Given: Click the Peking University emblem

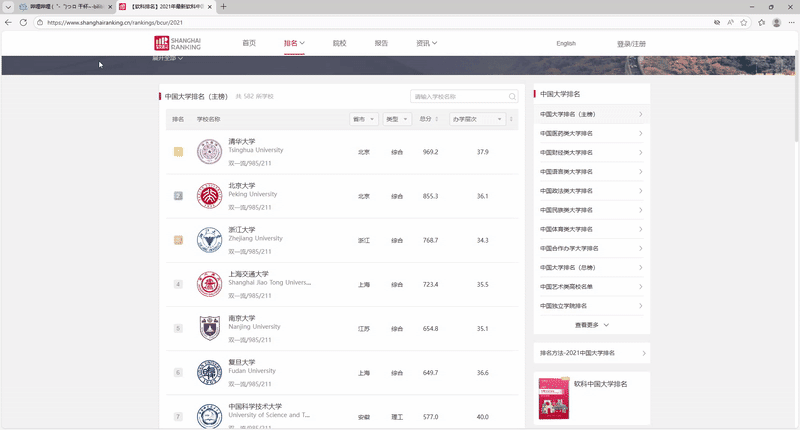Looking at the screenshot, I should [x=209, y=196].
